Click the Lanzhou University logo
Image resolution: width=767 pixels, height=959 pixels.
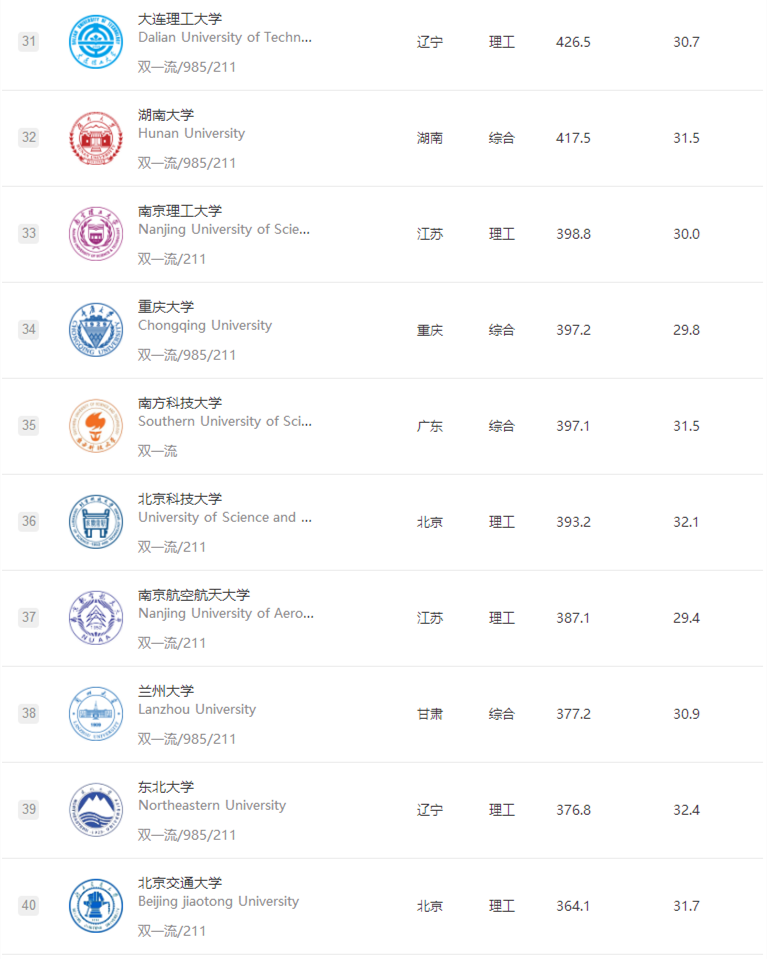pyautogui.click(x=95, y=714)
